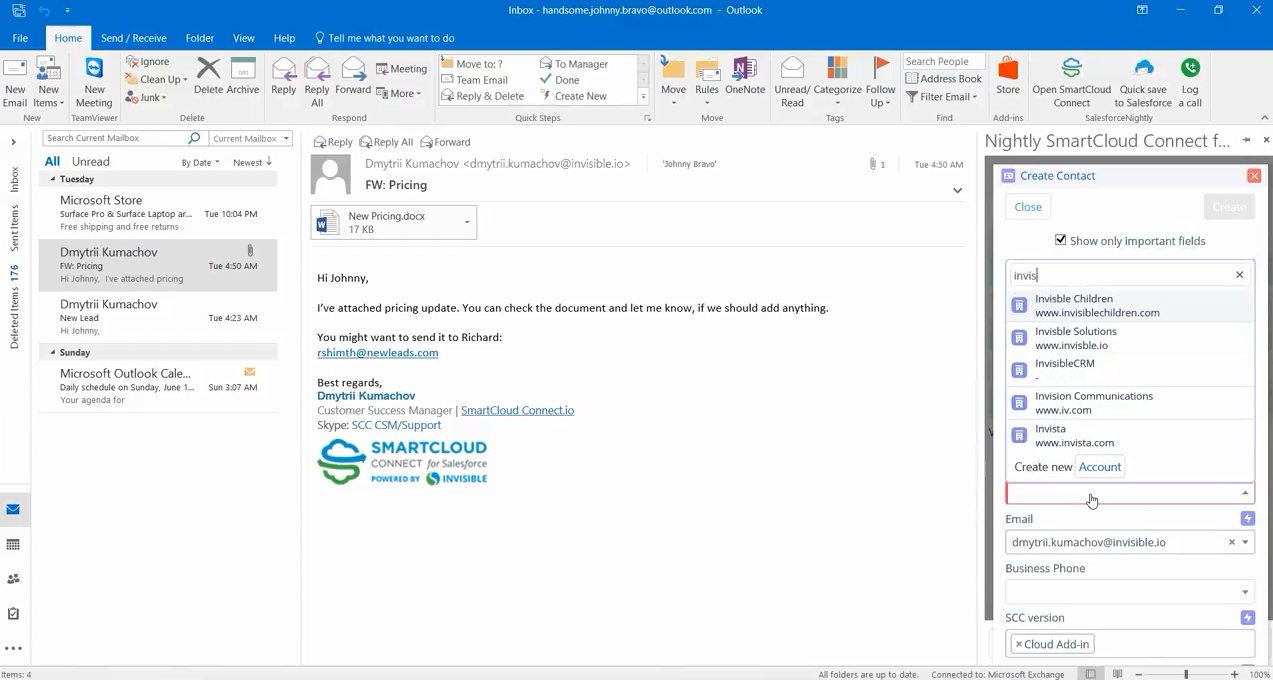Open the People navigation icon

click(x=13, y=579)
